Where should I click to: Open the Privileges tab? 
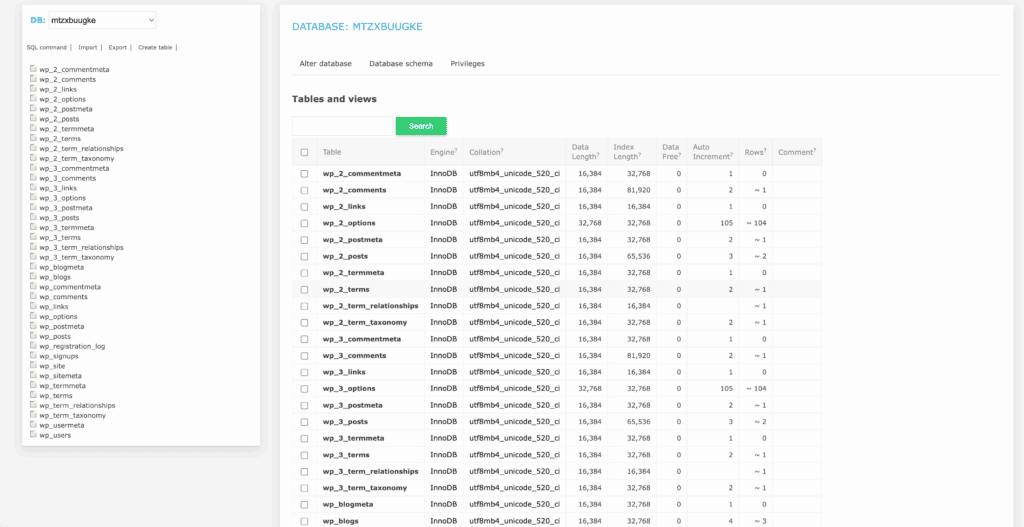468,63
